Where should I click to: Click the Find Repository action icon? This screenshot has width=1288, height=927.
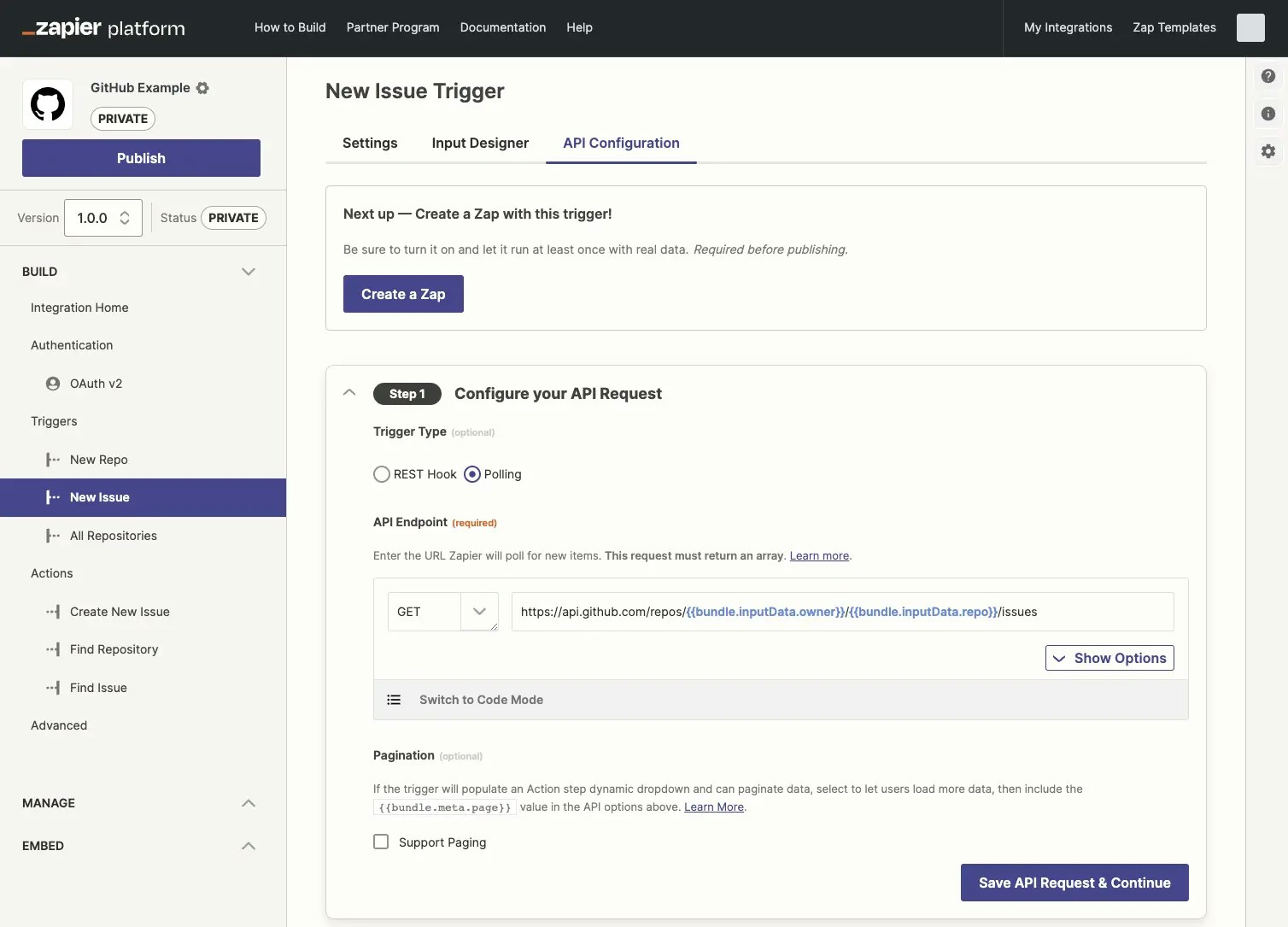coord(53,649)
